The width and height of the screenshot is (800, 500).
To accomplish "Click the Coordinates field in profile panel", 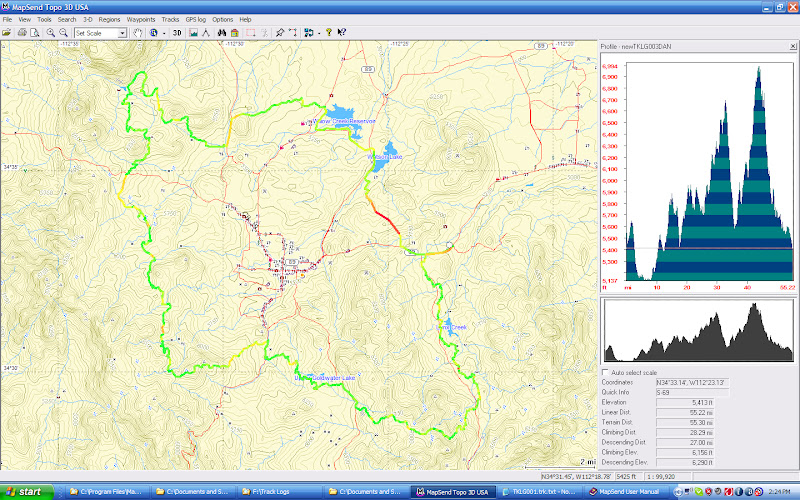I will 690,383.
